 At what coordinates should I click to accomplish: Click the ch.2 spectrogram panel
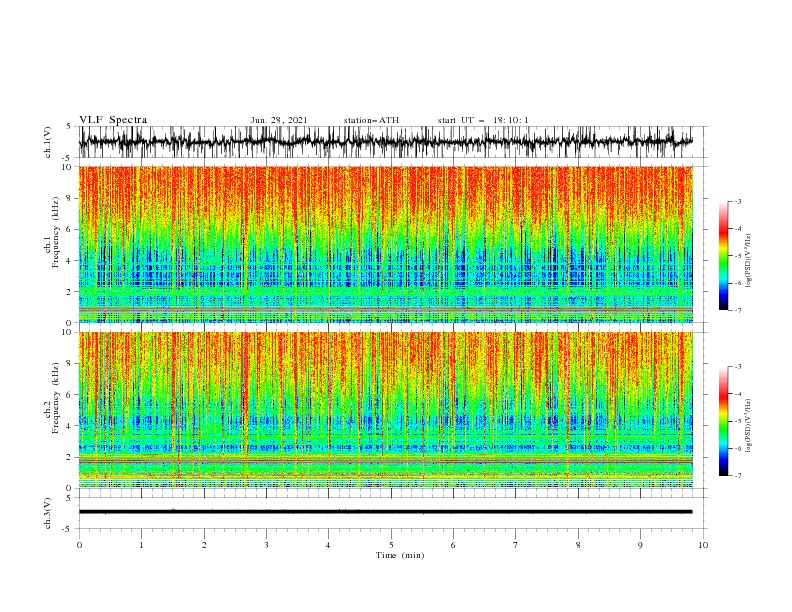[385, 410]
